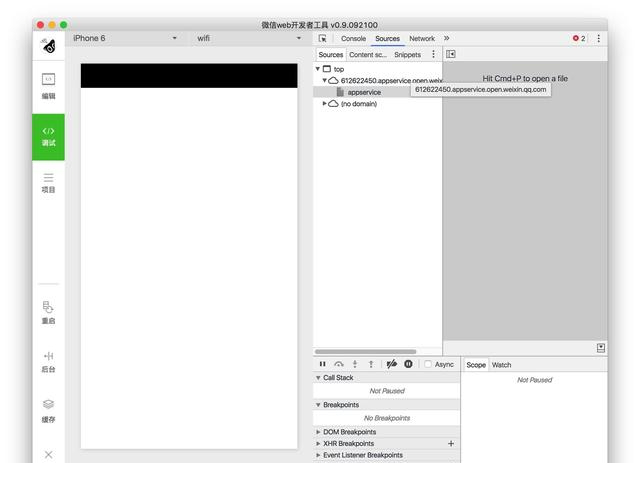
Task: Click the navigator horizontal scrollbar
Action: (x=365, y=352)
